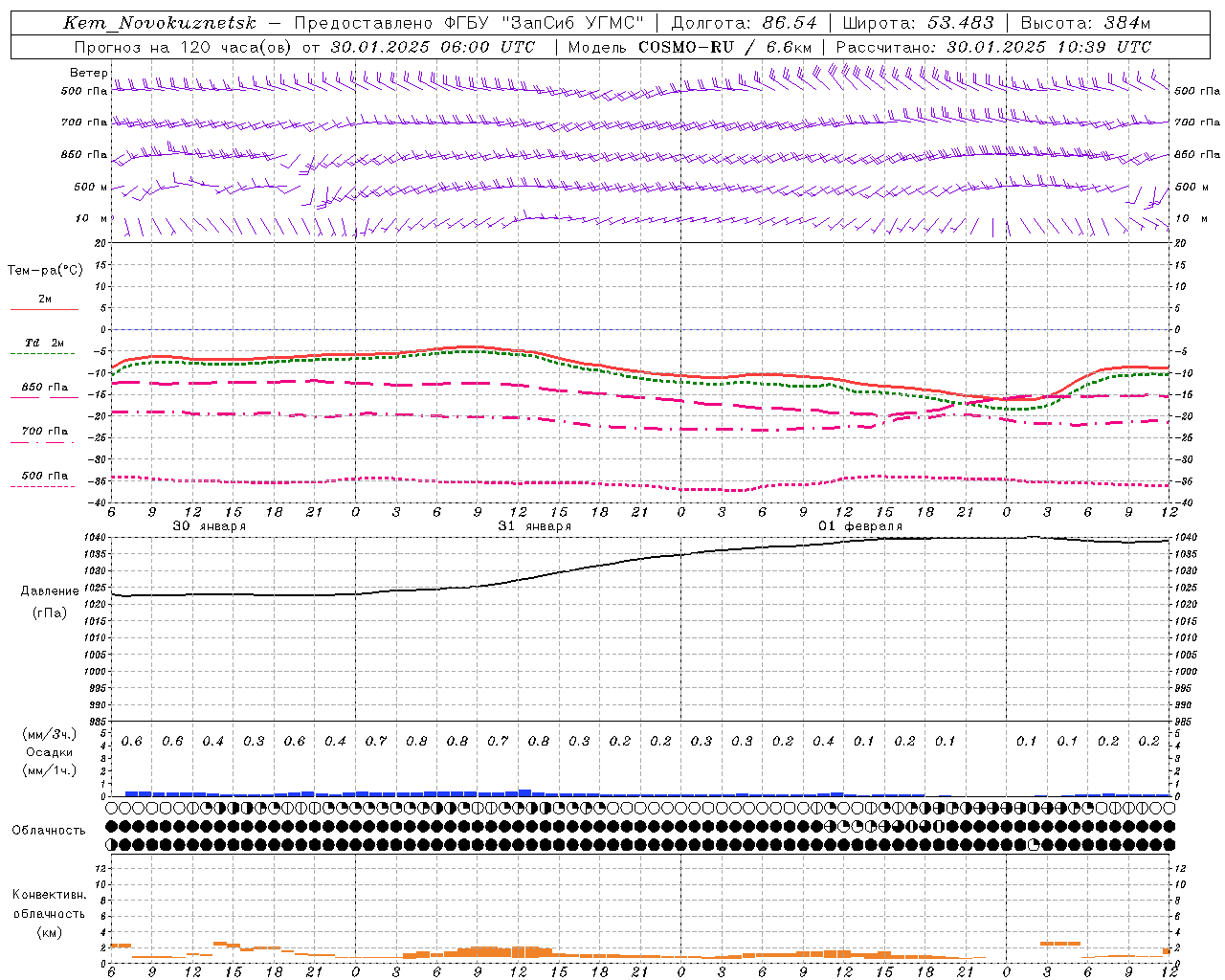This screenshot has width=1225, height=980.
Task: Click the Ветер panel label
Action: 88,73
